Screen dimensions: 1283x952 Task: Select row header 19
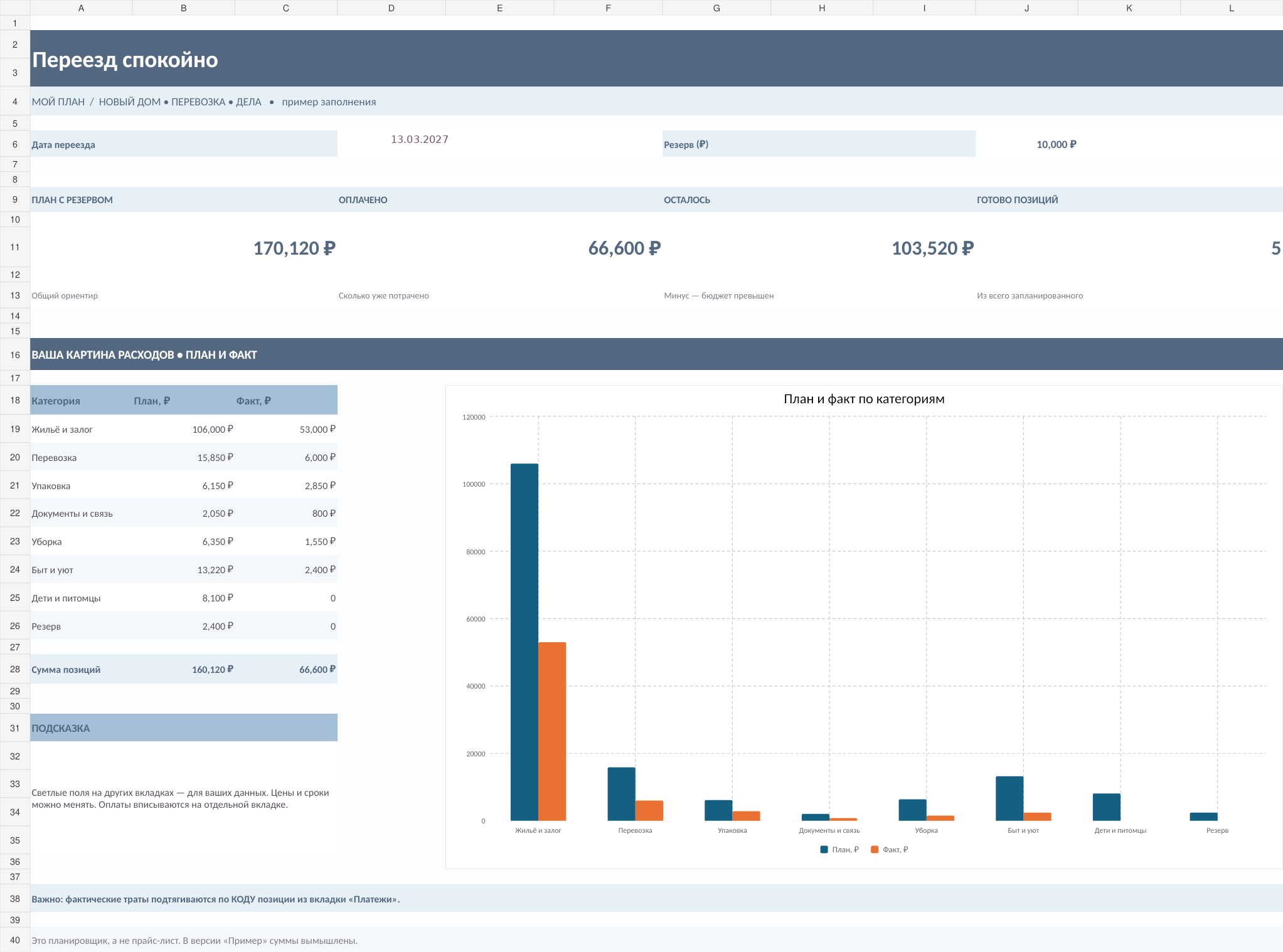(15, 429)
